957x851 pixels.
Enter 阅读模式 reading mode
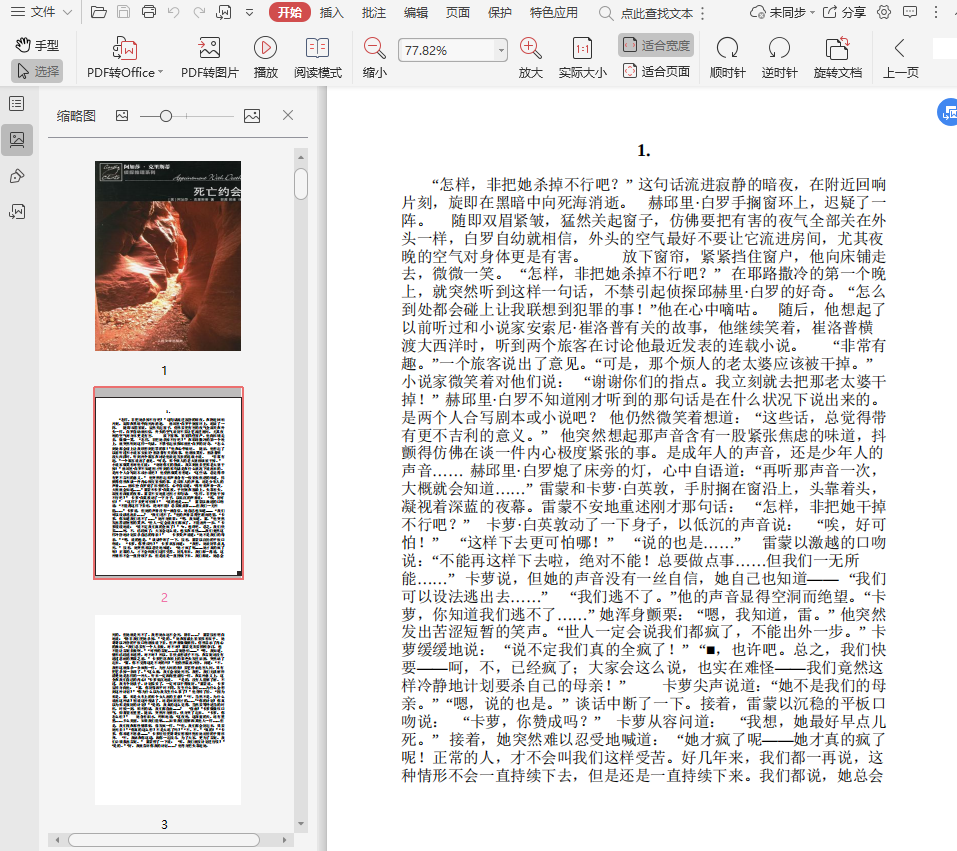(317, 57)
